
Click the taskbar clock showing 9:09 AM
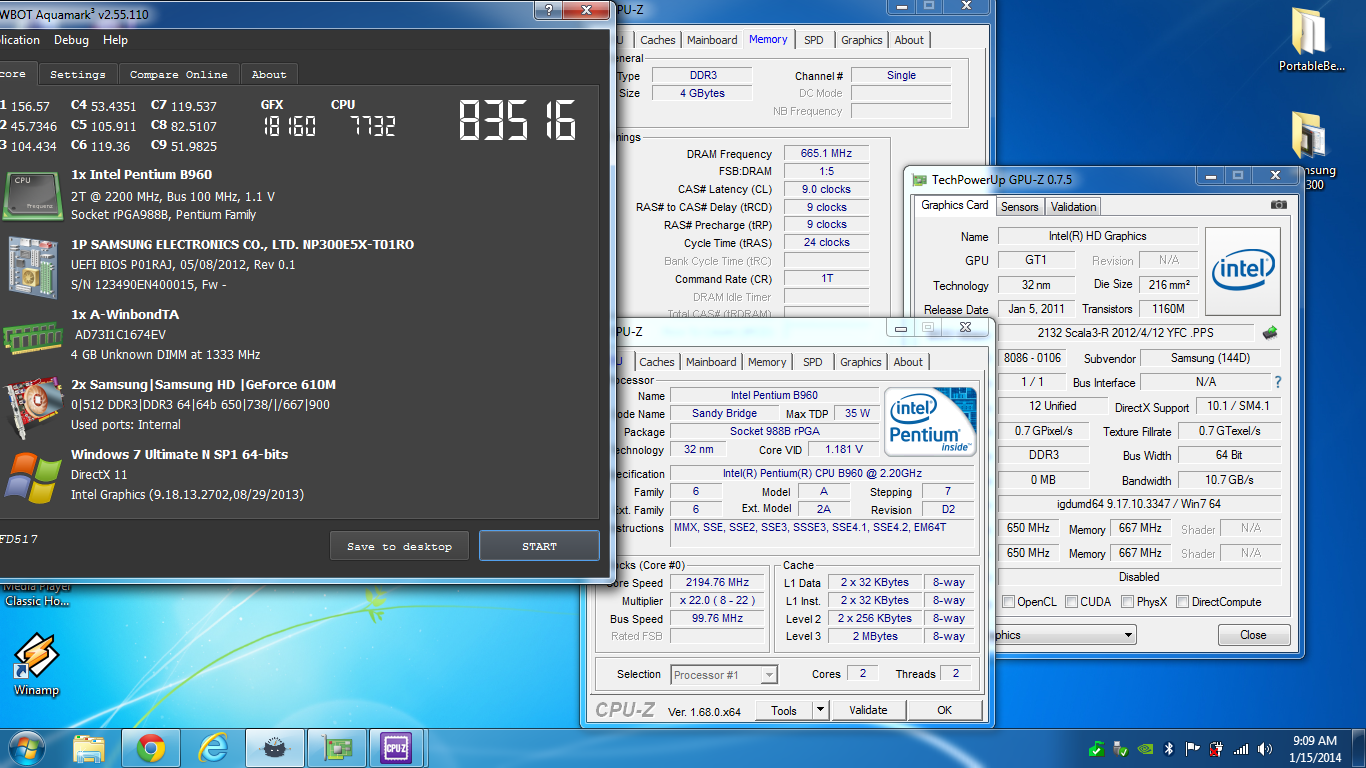(x=1314, y=748)
